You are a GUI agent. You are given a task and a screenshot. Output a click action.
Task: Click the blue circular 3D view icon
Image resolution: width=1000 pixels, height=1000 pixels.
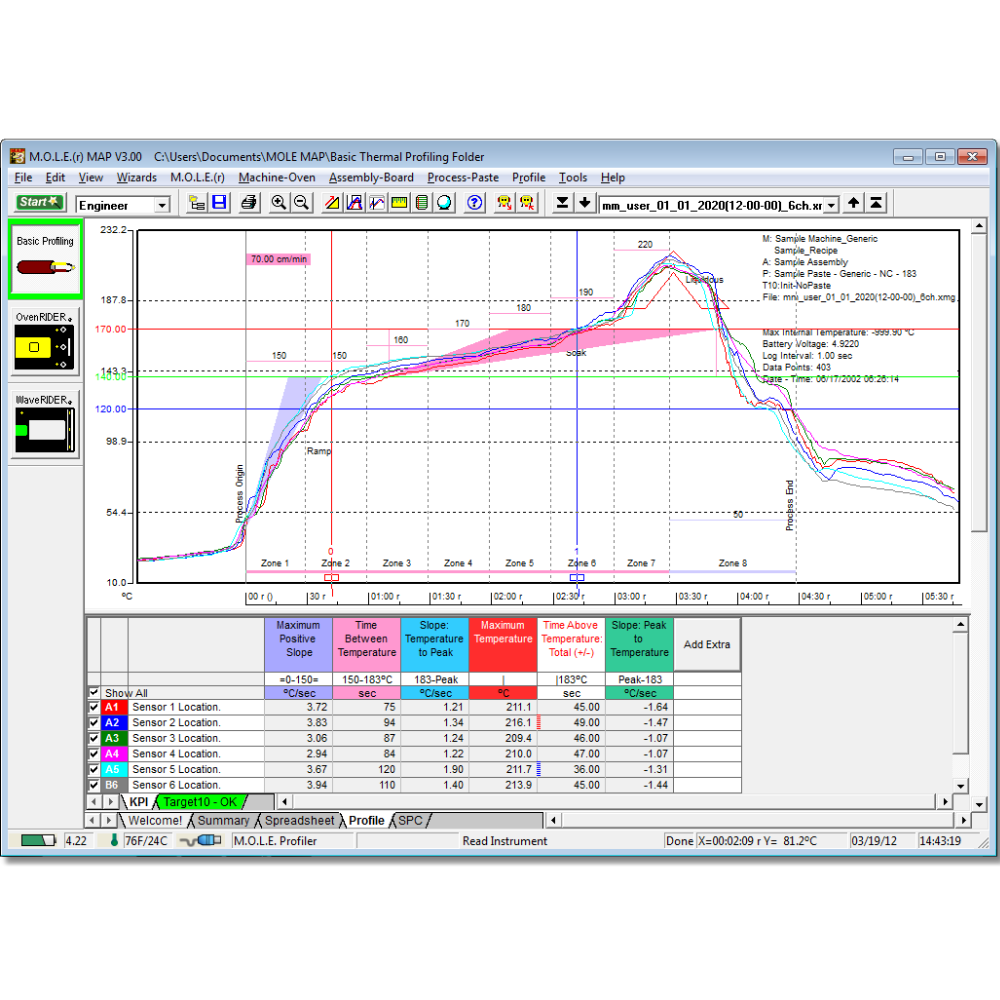click(x=444, y=203)
